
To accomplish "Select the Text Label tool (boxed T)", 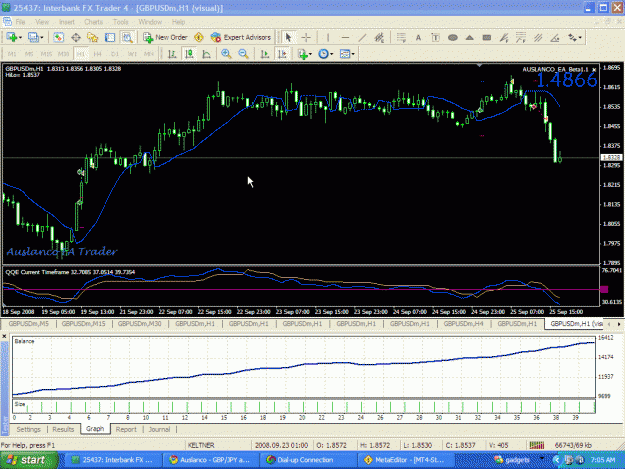I will click(435, 37).
